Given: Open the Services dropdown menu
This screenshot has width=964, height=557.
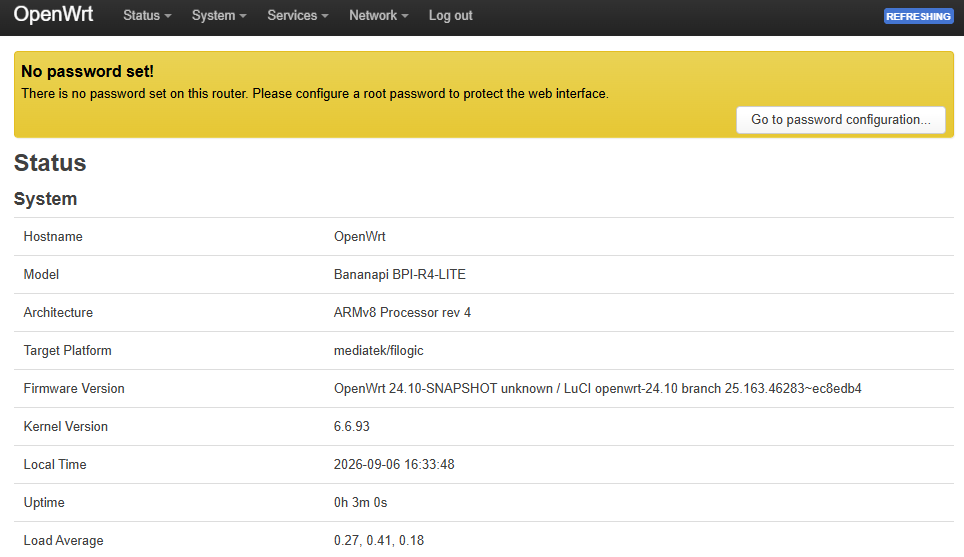Looking at the screenshot, I should (298, 15).
